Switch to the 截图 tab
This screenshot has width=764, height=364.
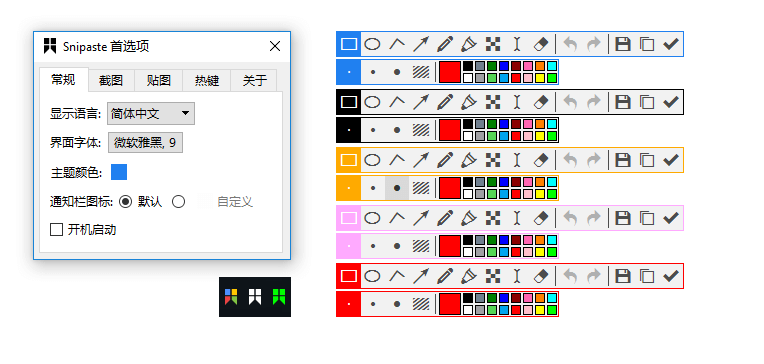coord(111,80)
